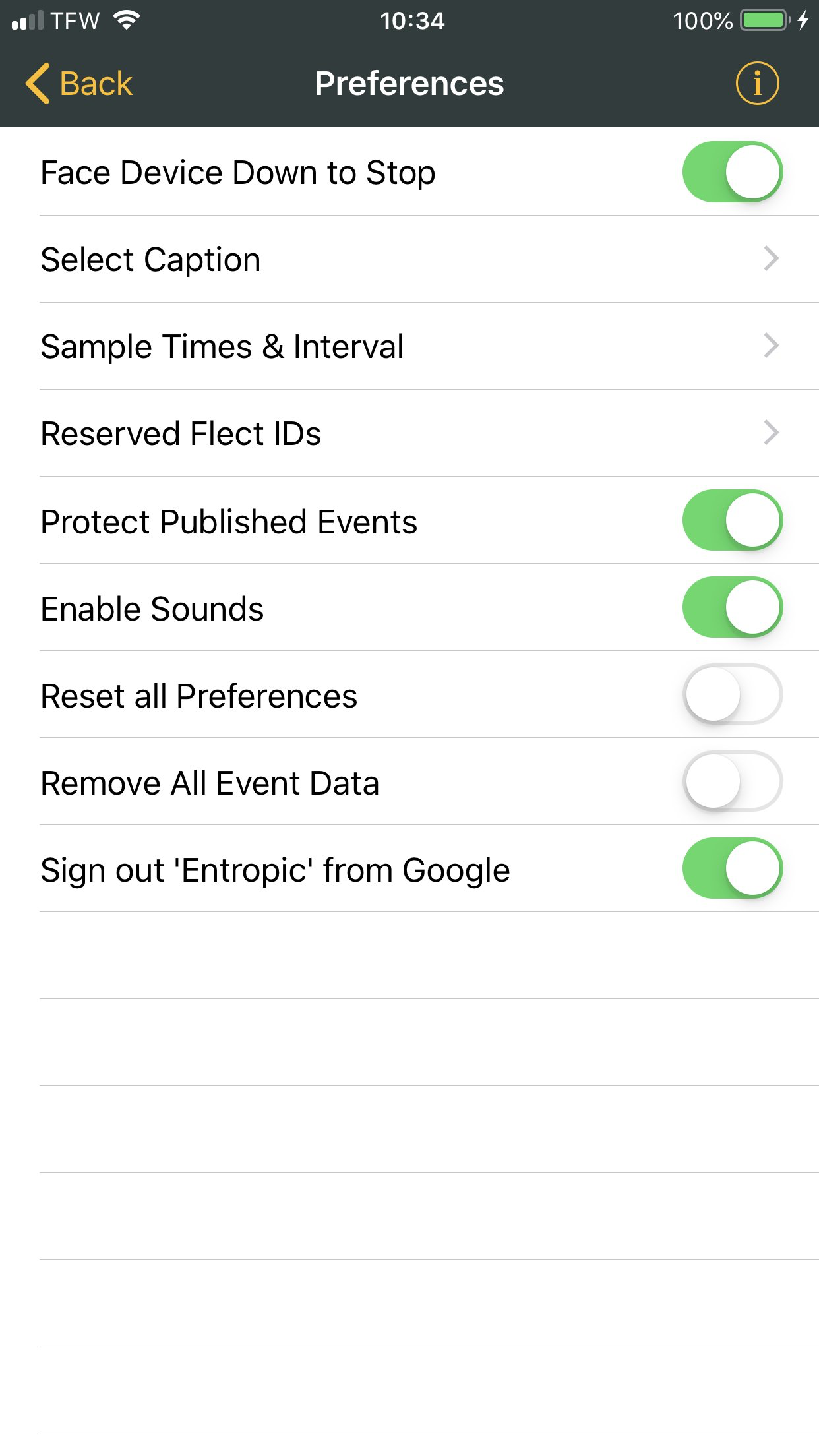Switch on Reset all Preferences
Image resolution: width=819 pixels, height=1456 pixels.
click(732, 694)
